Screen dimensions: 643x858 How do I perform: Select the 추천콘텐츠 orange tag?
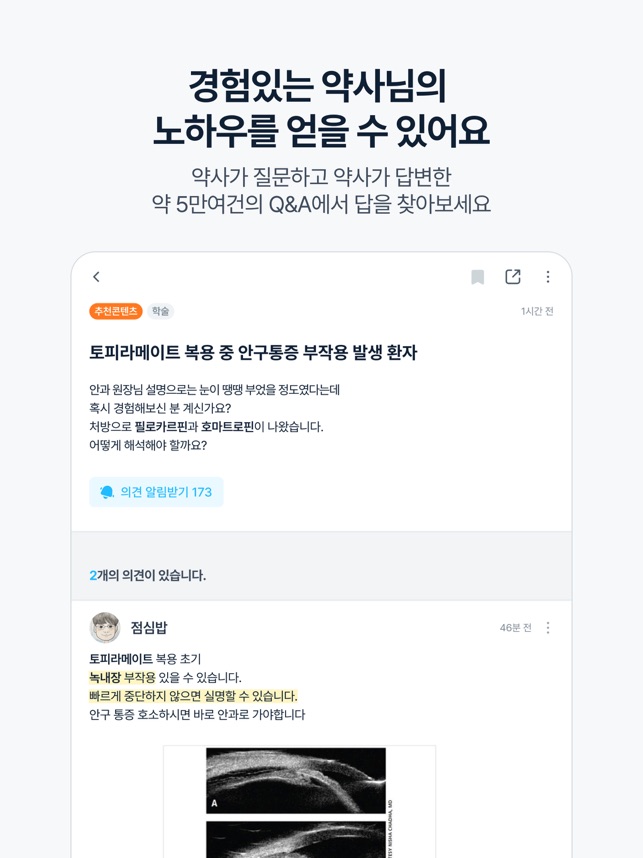click(x=115, y=311)
